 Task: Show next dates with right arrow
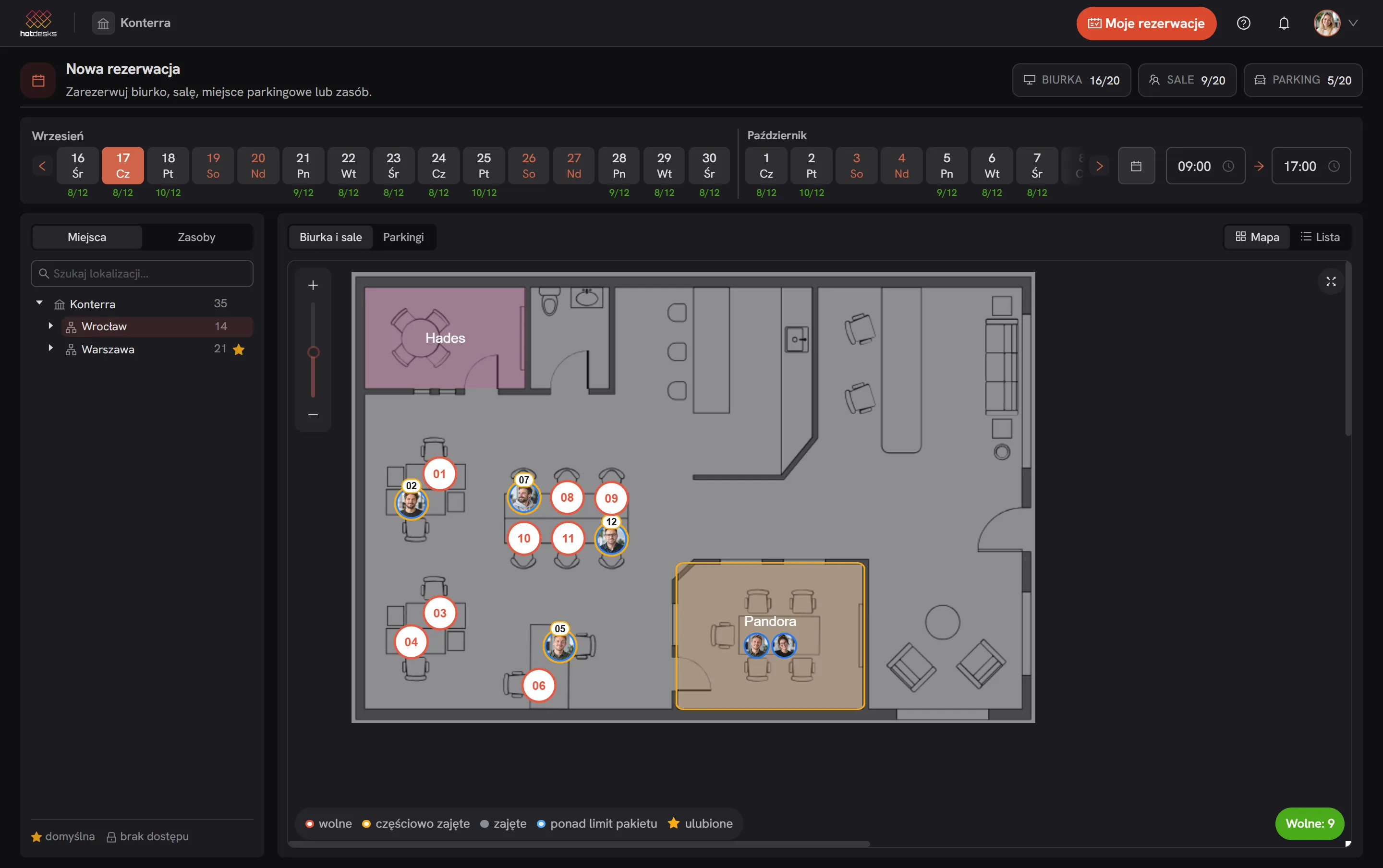(x=1099, y=166)
